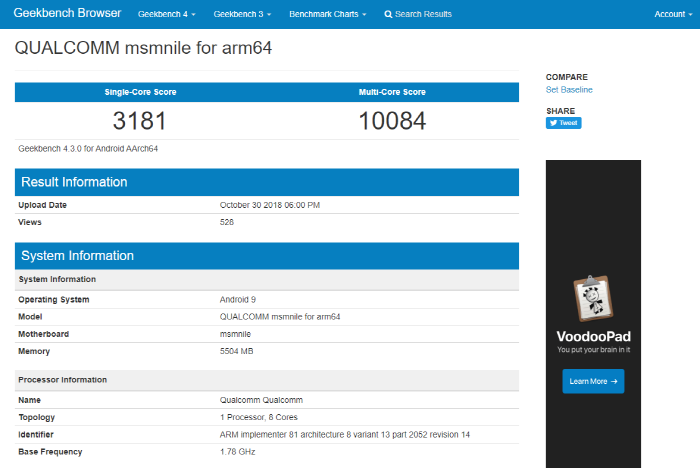Viewport: 700px width, 468px height.
Task: Open the Search Results menu item
Action: click(x=418, y=14)
